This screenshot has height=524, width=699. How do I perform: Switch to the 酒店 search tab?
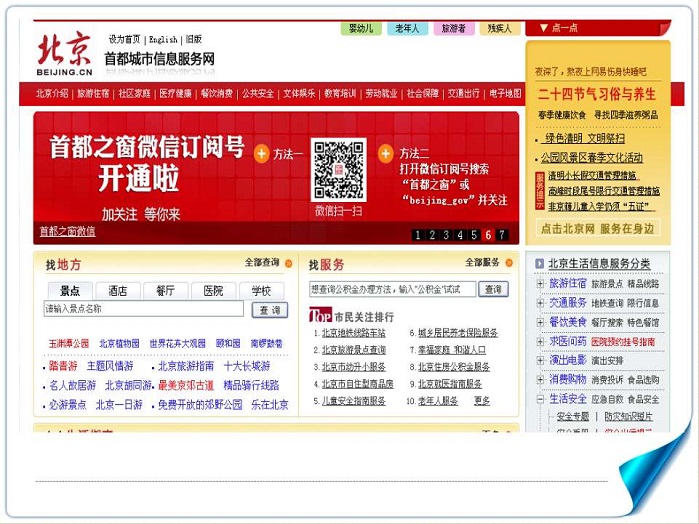[x=117, y=291]
